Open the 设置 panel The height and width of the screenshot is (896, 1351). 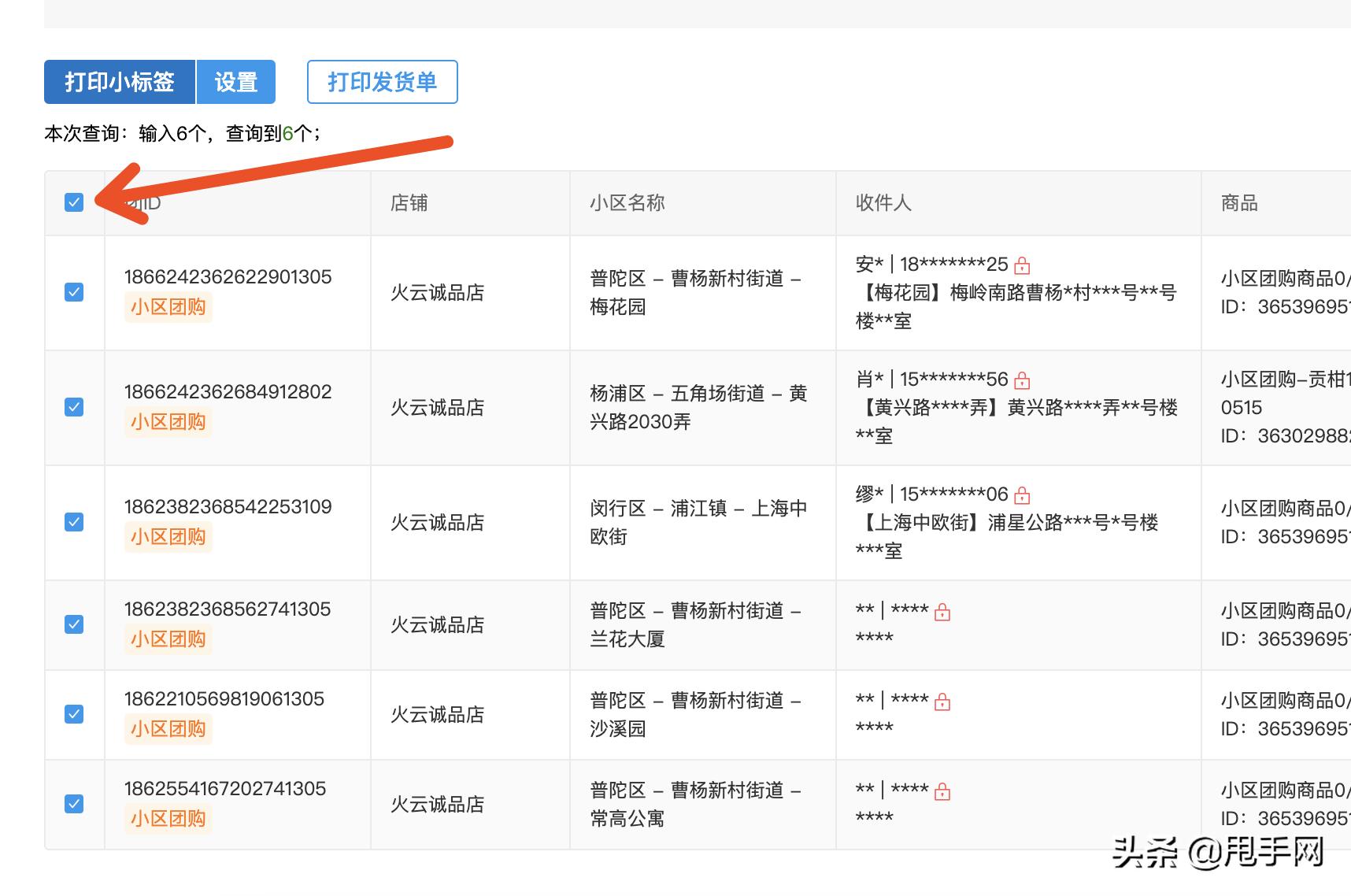[x=235, y=81]
